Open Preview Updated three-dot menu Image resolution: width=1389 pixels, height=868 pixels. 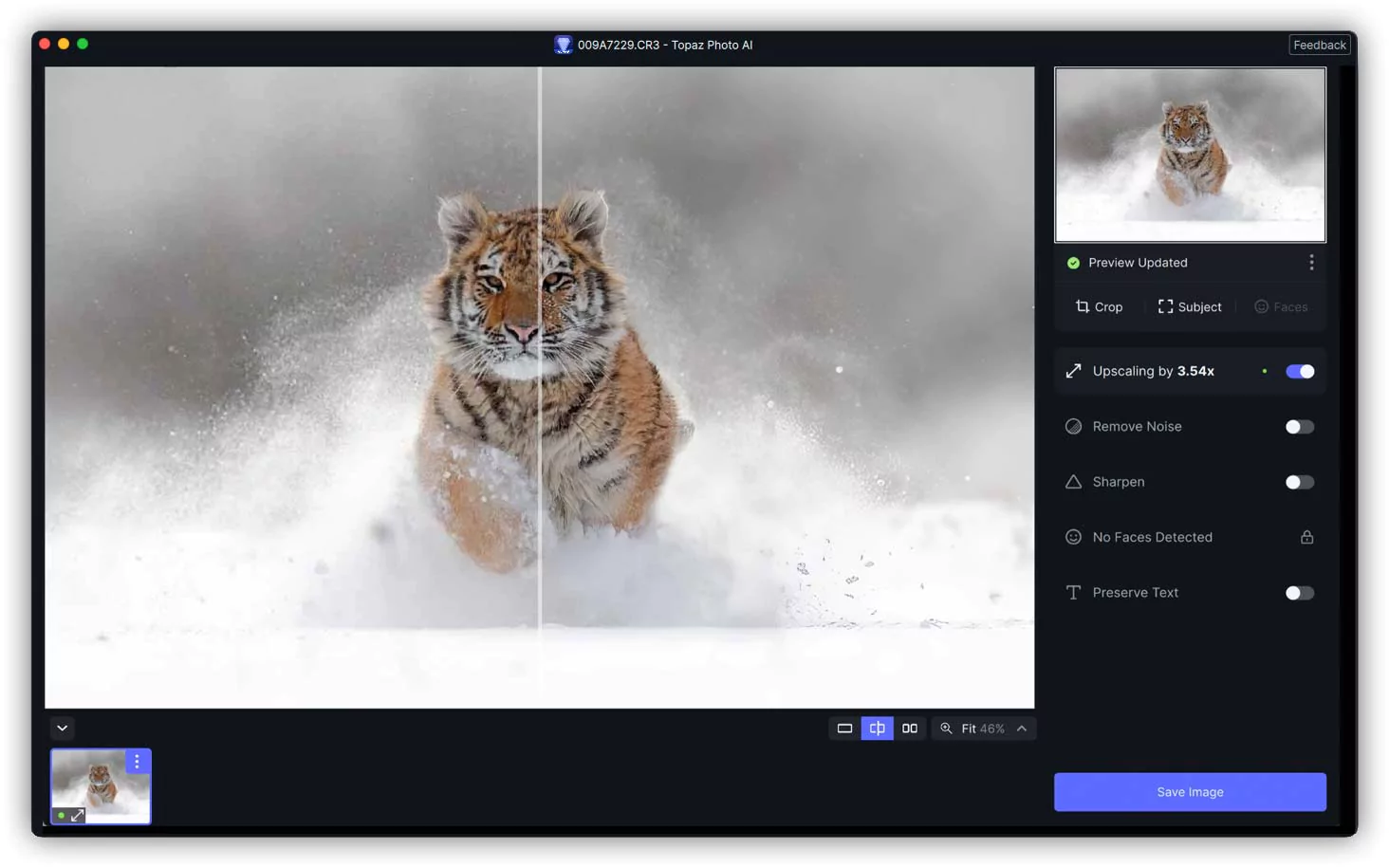point(1311,263)
